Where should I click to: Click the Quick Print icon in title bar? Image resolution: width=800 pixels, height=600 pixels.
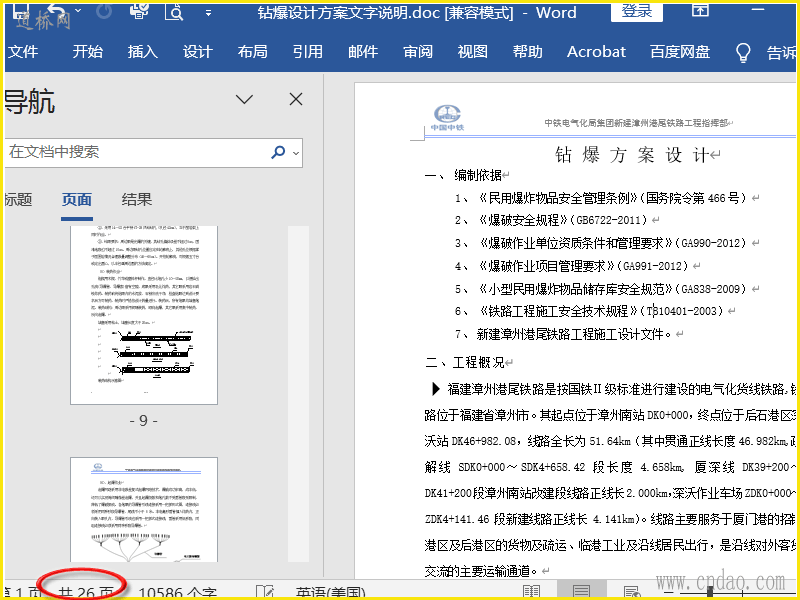[139, 10]
